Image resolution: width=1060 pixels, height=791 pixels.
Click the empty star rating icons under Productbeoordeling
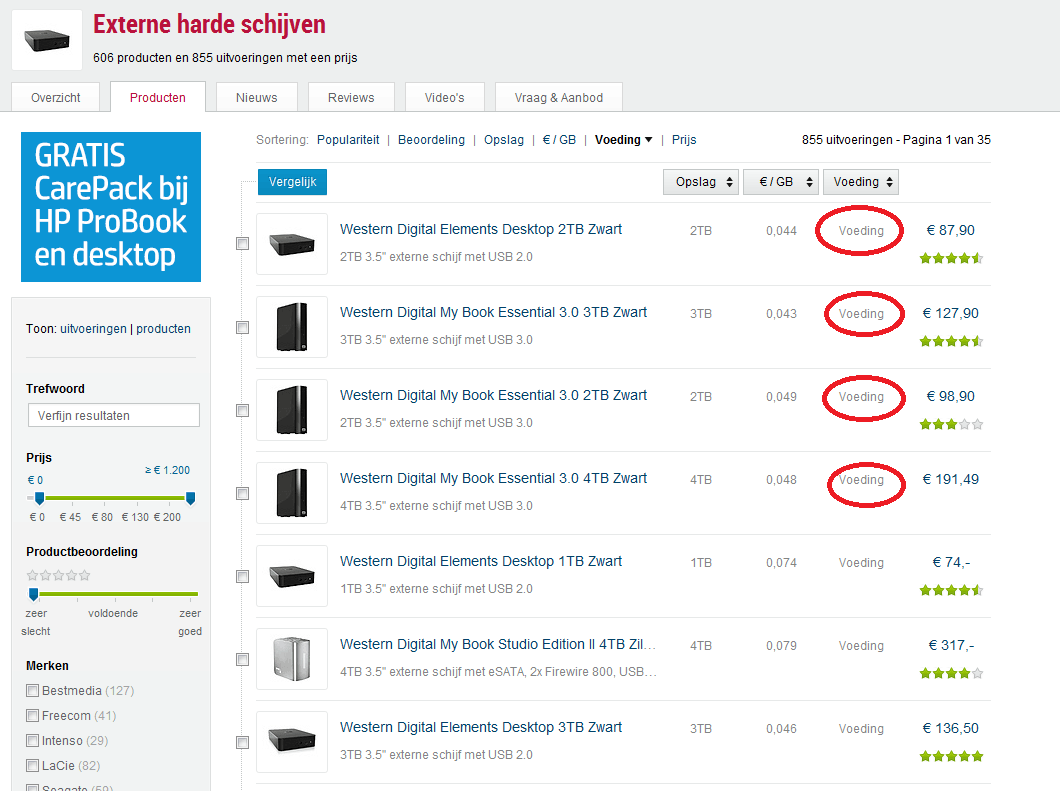point(58,575)
